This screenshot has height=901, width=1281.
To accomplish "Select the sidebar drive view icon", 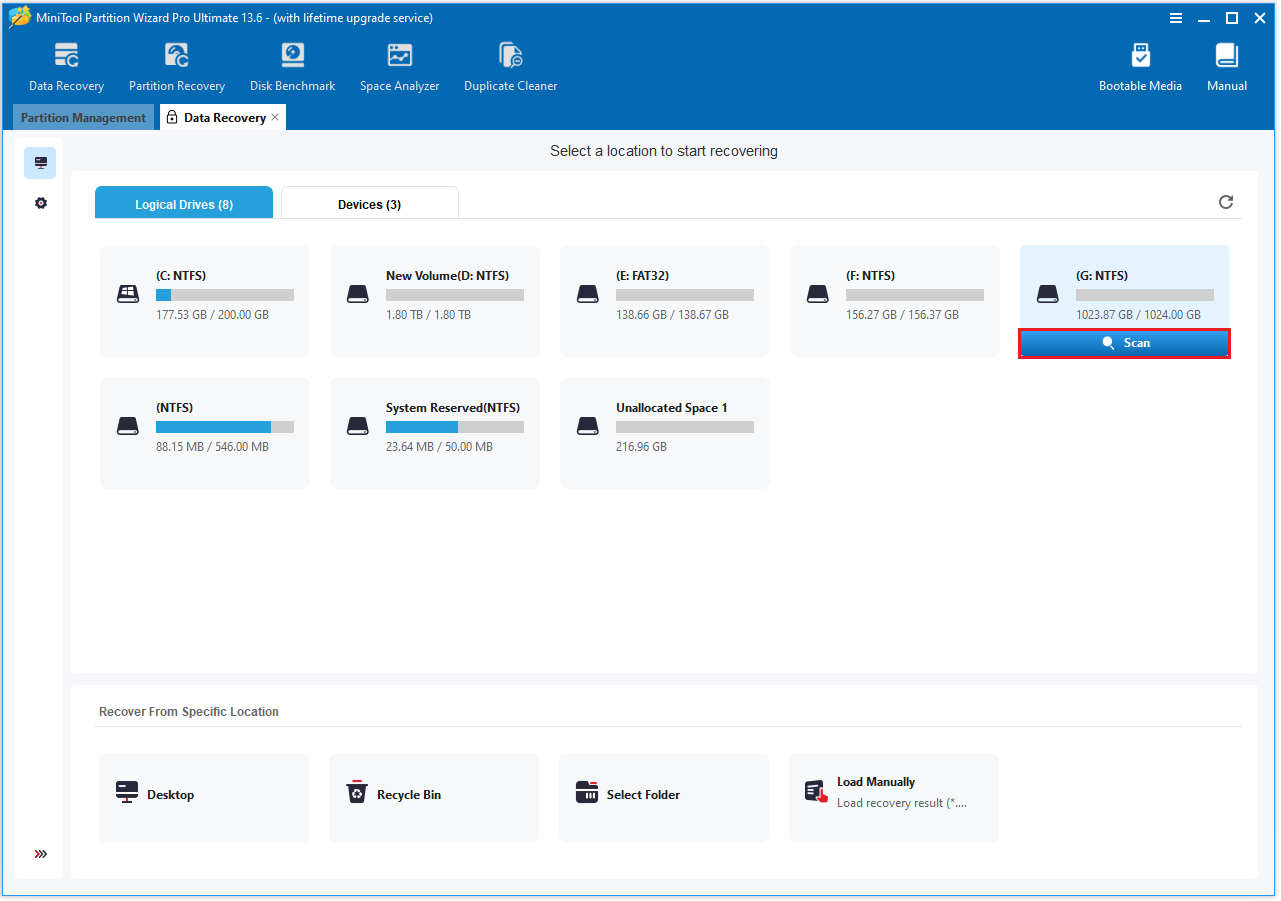I will coord(41,163).
